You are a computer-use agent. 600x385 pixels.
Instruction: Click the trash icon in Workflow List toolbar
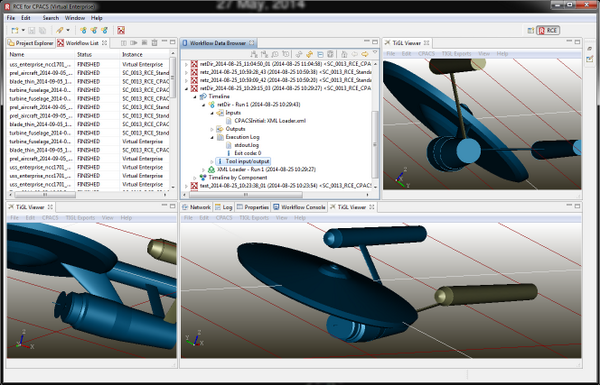[x=155, y=42]
